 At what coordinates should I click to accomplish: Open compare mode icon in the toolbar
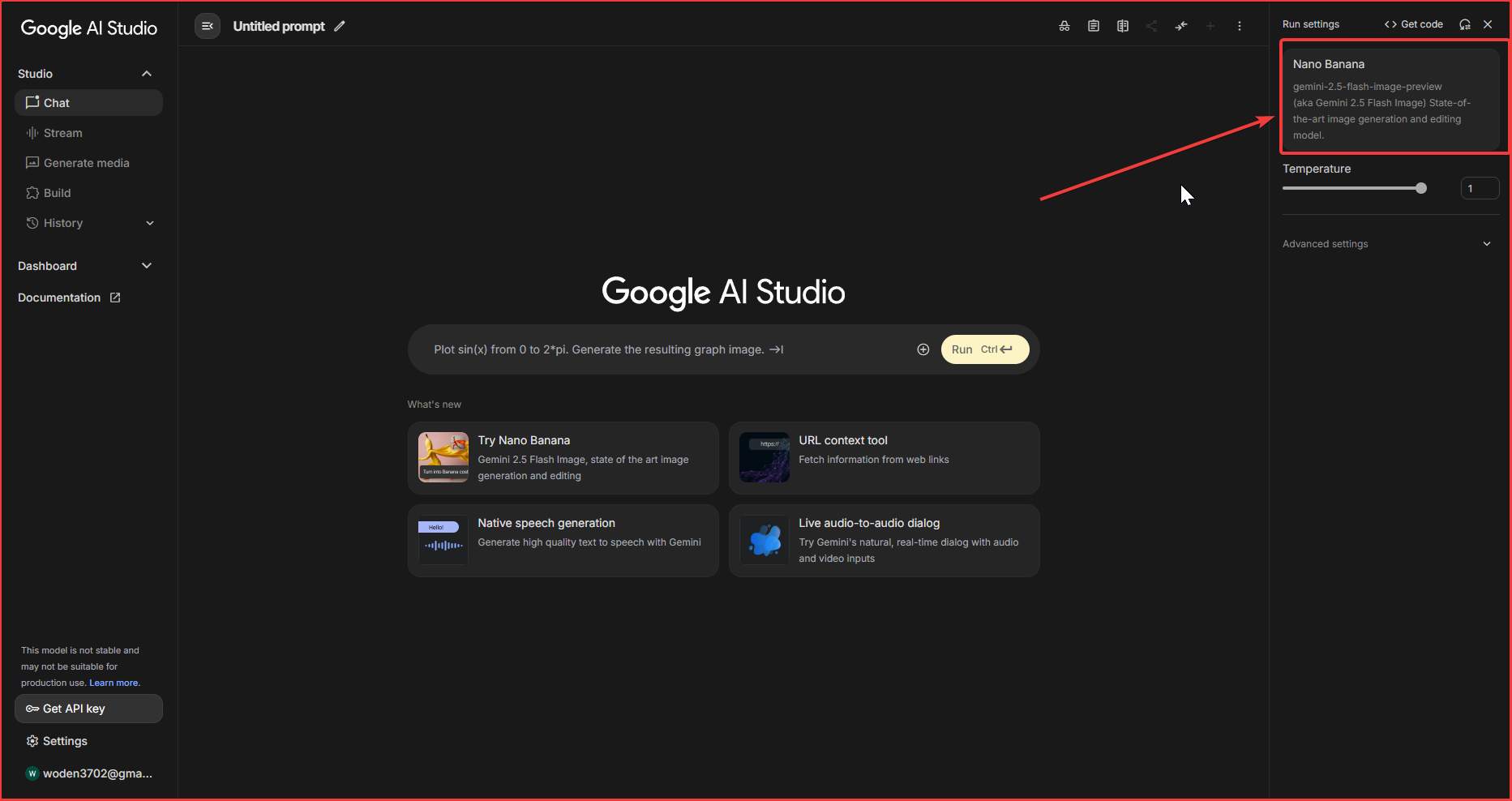(1123, 26)
